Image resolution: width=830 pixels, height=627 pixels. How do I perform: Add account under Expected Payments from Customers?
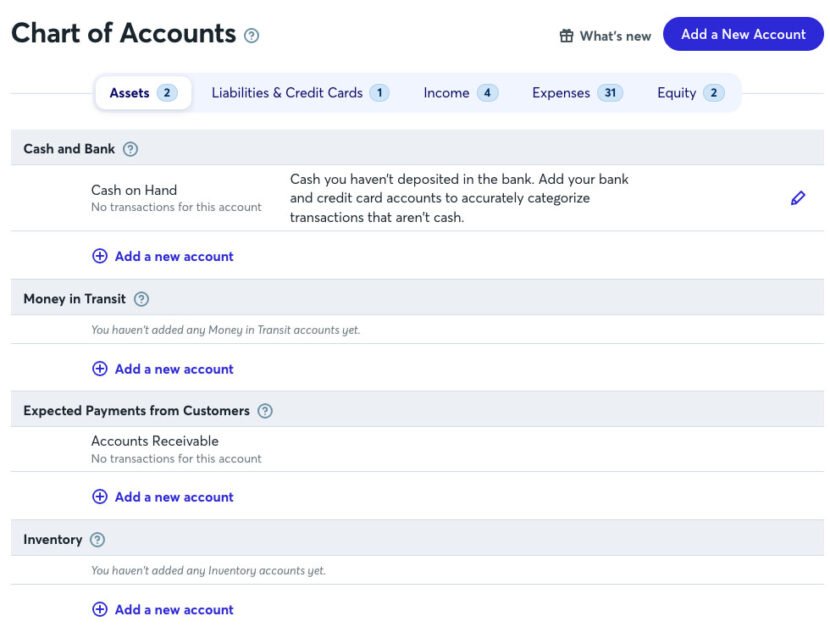coord(172,496)
